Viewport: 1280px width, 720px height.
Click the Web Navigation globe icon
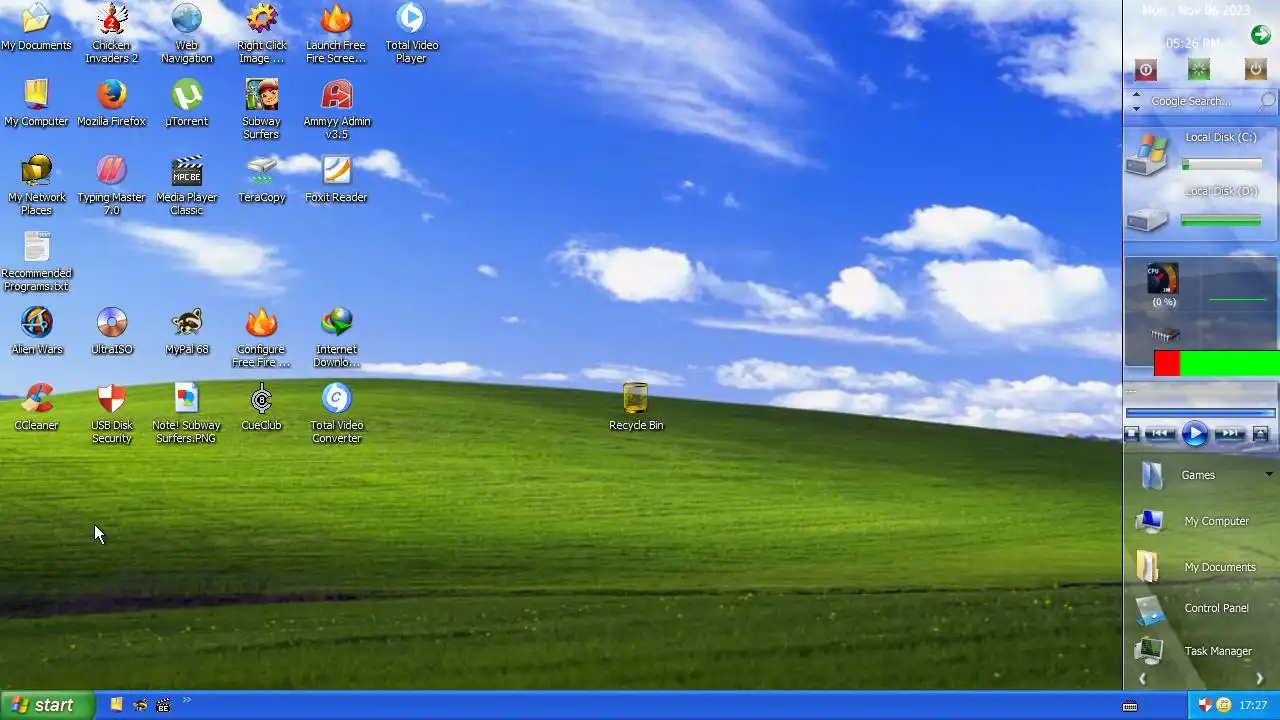(x=186, y=33)
